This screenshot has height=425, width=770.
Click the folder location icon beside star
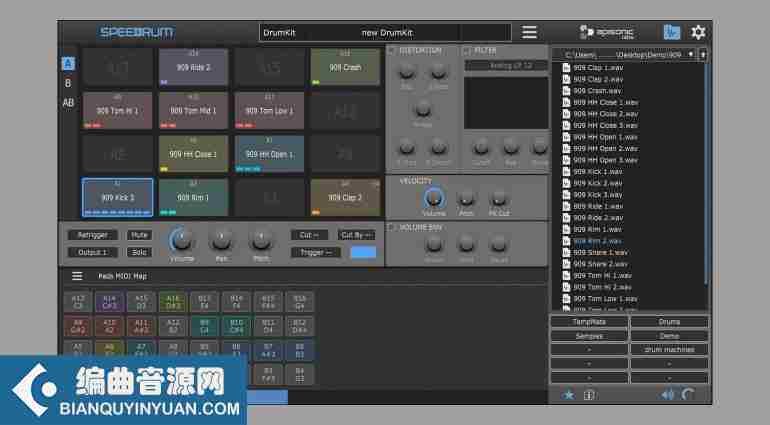(x=589, y=395)
